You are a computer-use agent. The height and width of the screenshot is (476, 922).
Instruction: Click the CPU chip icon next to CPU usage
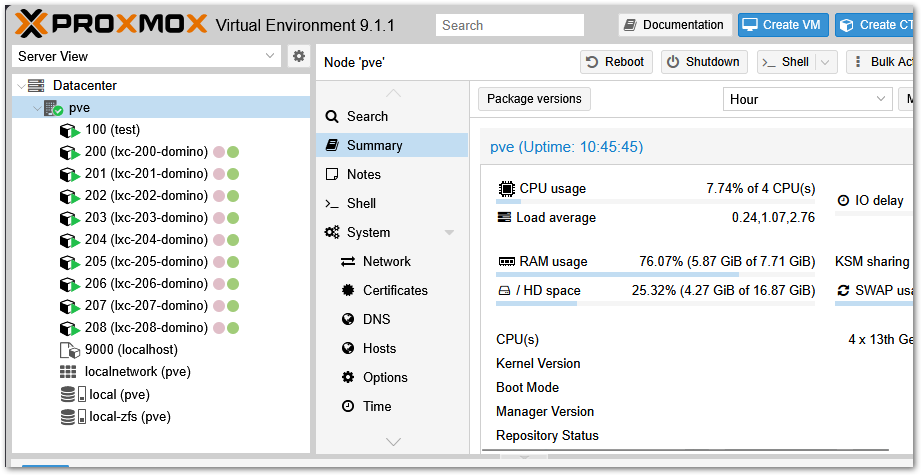pyautogui.click(x=506, y=189)
